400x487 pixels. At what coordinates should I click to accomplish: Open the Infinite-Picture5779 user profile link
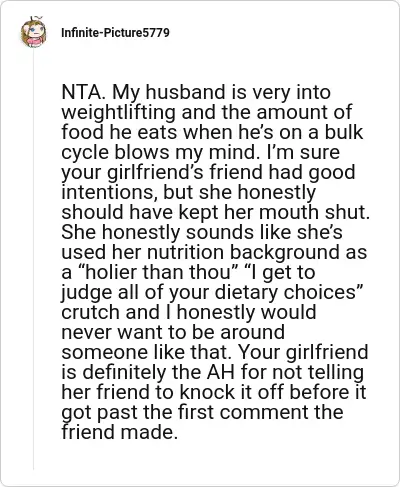point(115,33)
